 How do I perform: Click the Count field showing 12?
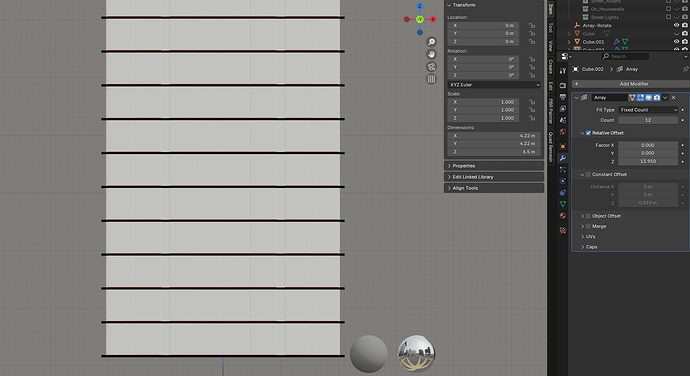click(648, 120)
